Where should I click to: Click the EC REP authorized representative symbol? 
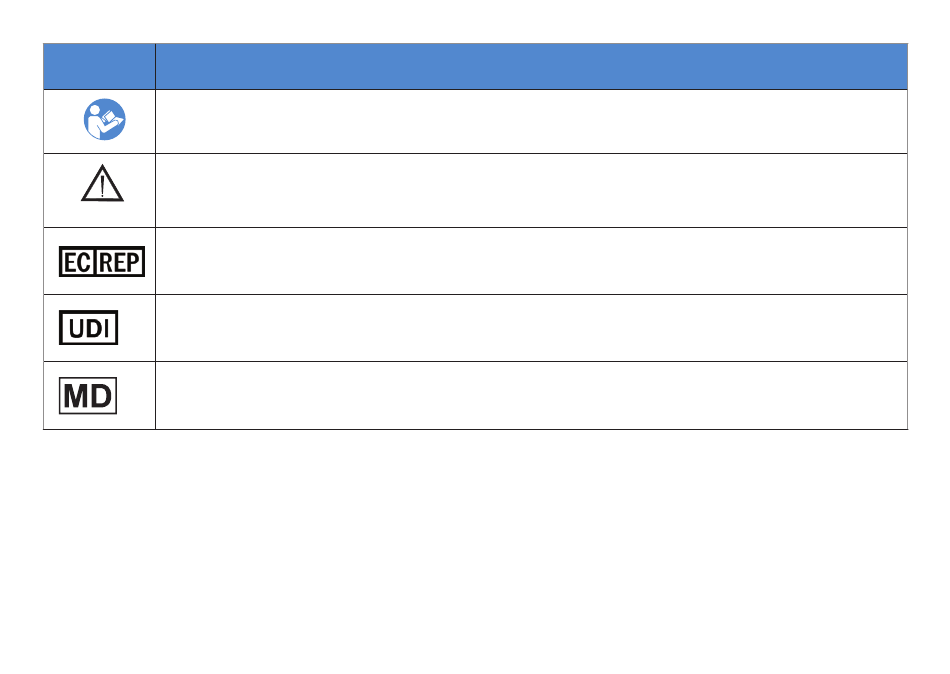pos(102,261)
